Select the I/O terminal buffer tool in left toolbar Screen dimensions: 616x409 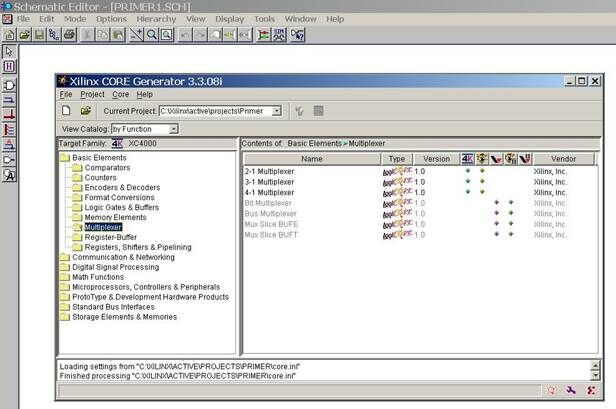(9, 160)
